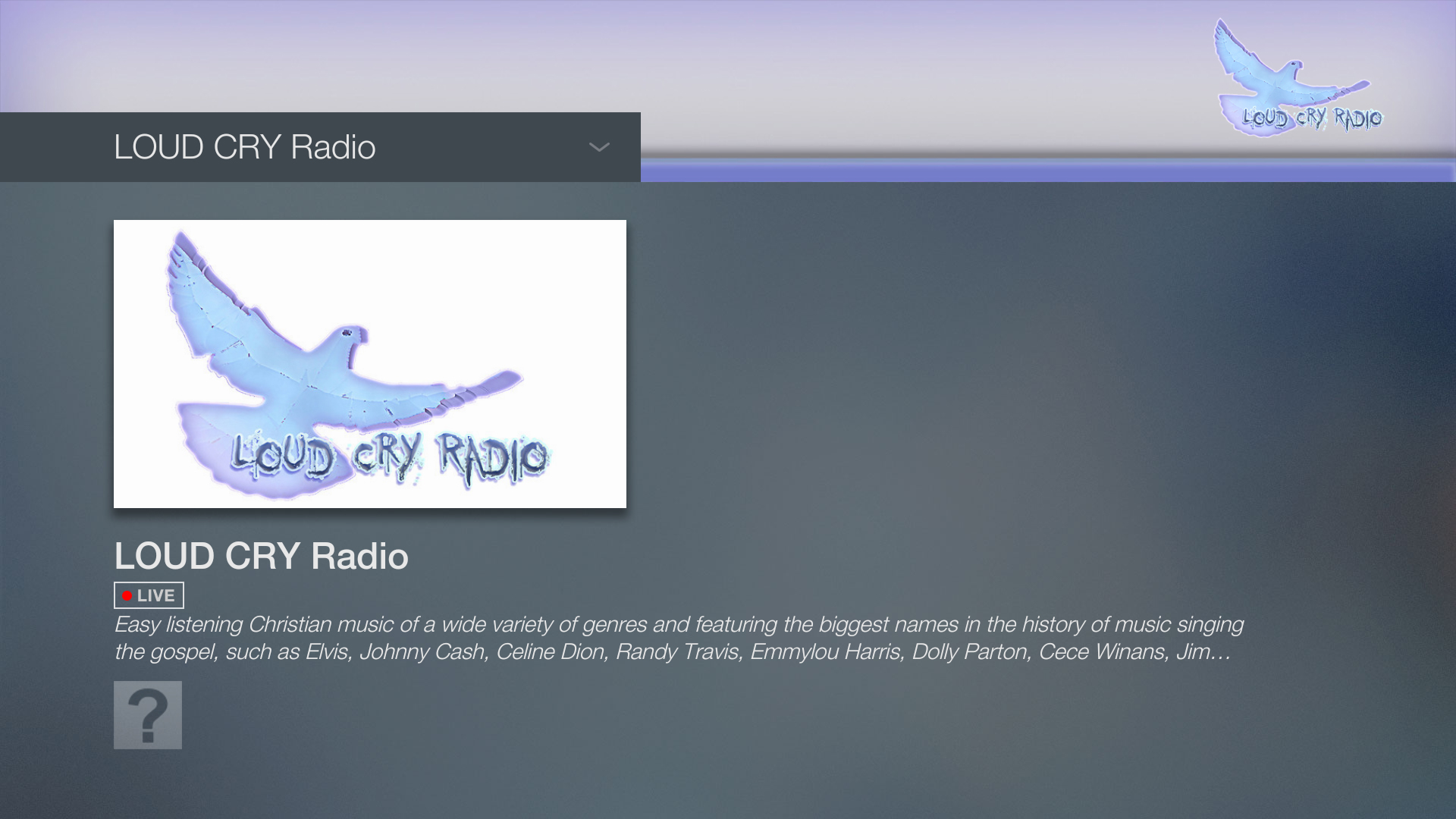Viewport: 1456px width, 819px height.
Task: Click the red live indicator dot
Action: pos(127,596)
